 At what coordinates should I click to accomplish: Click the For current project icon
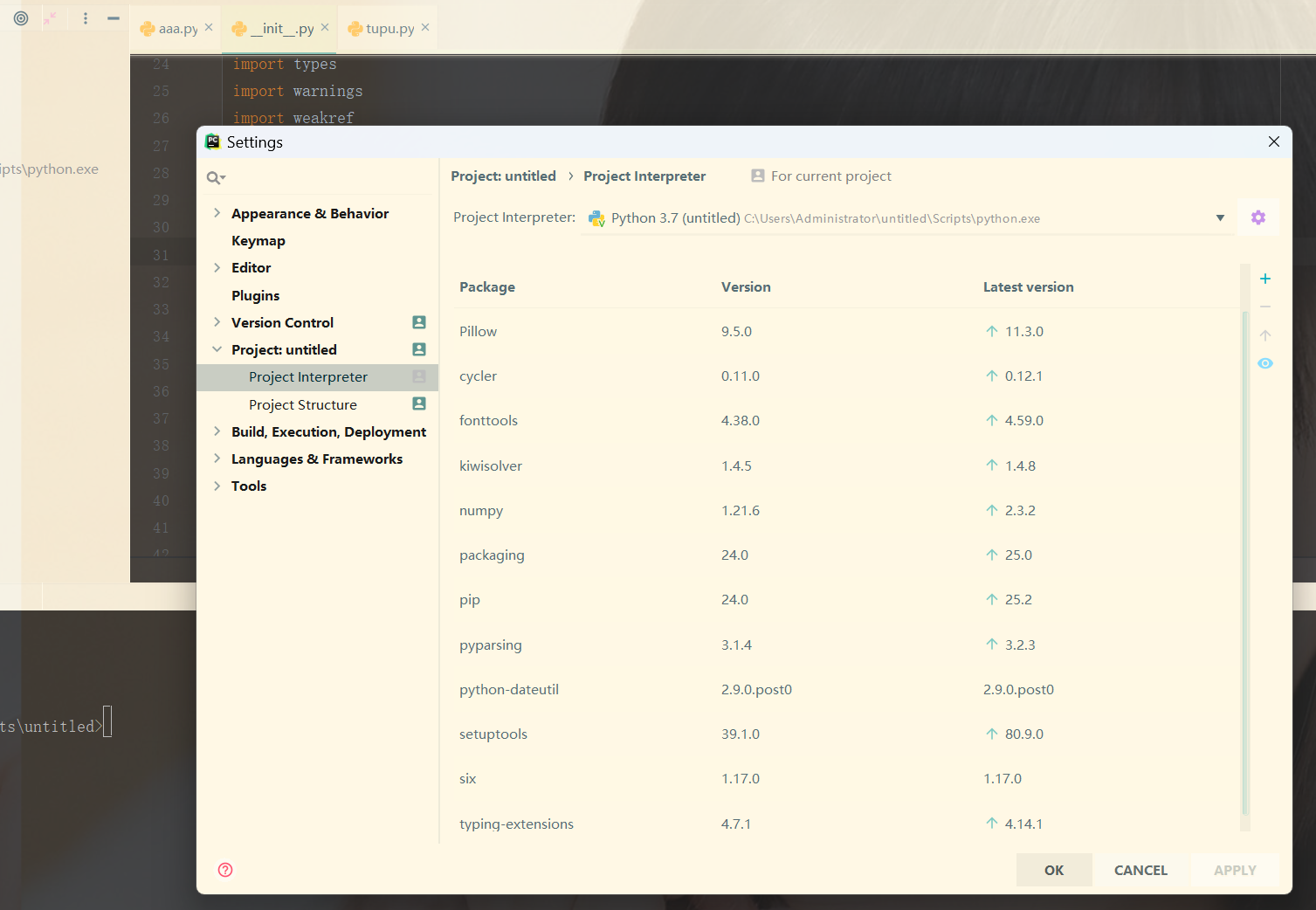(757, 176)
